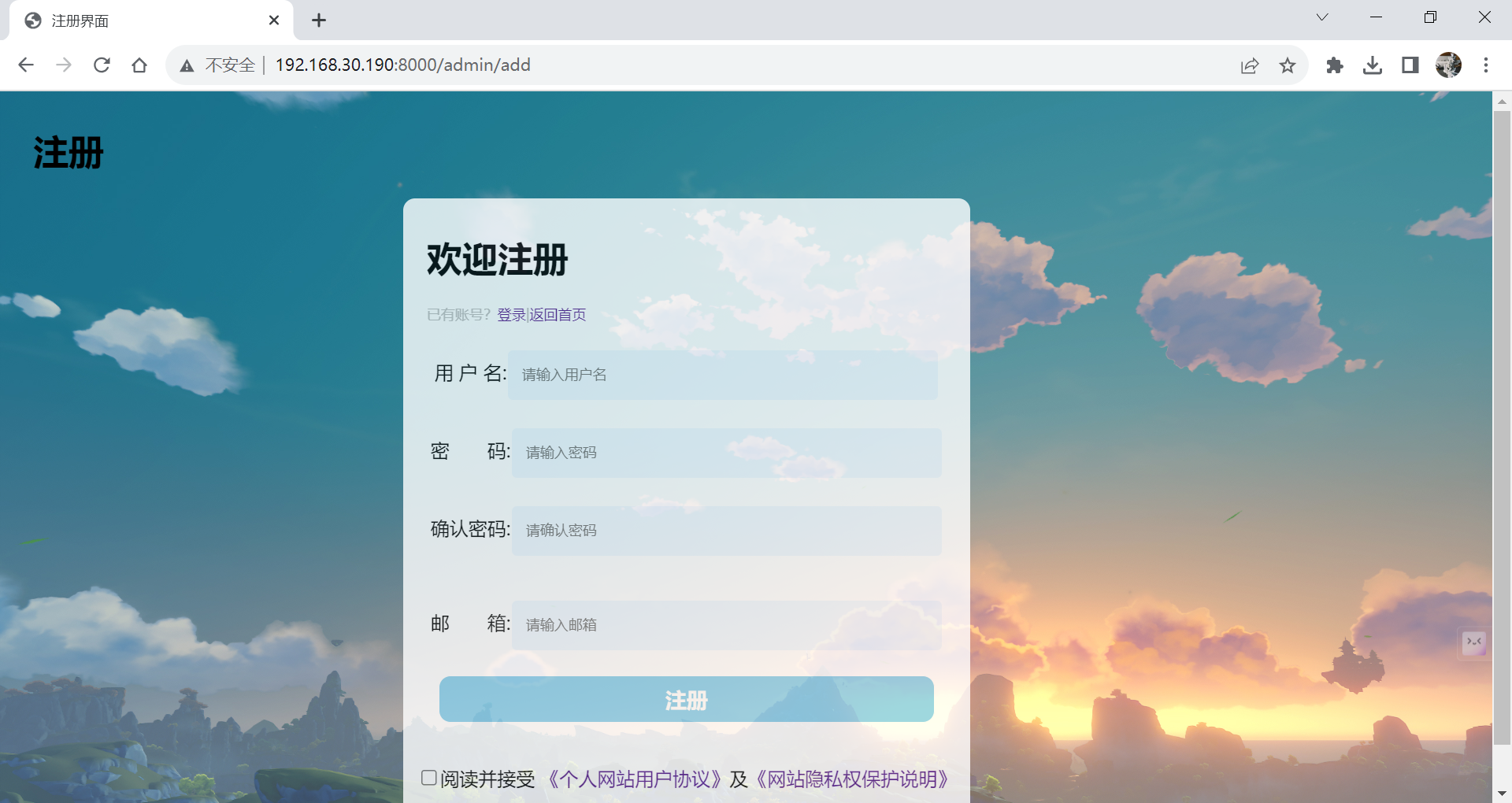Viewport: 1512px width, 803px height.
Task: Share this page using the share icon
Action: pos(1250,65)
